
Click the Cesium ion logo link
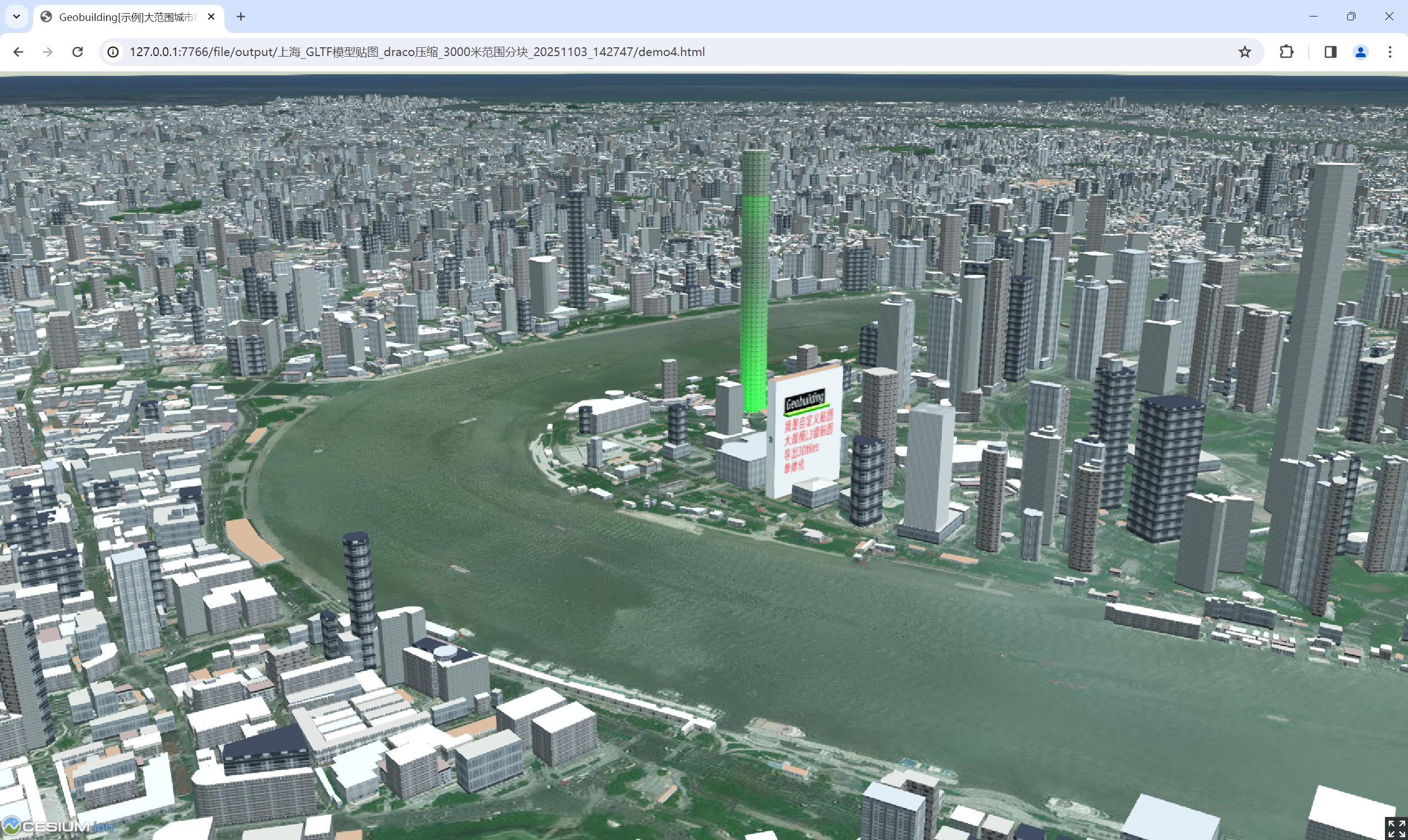click(x=57, y=826)
